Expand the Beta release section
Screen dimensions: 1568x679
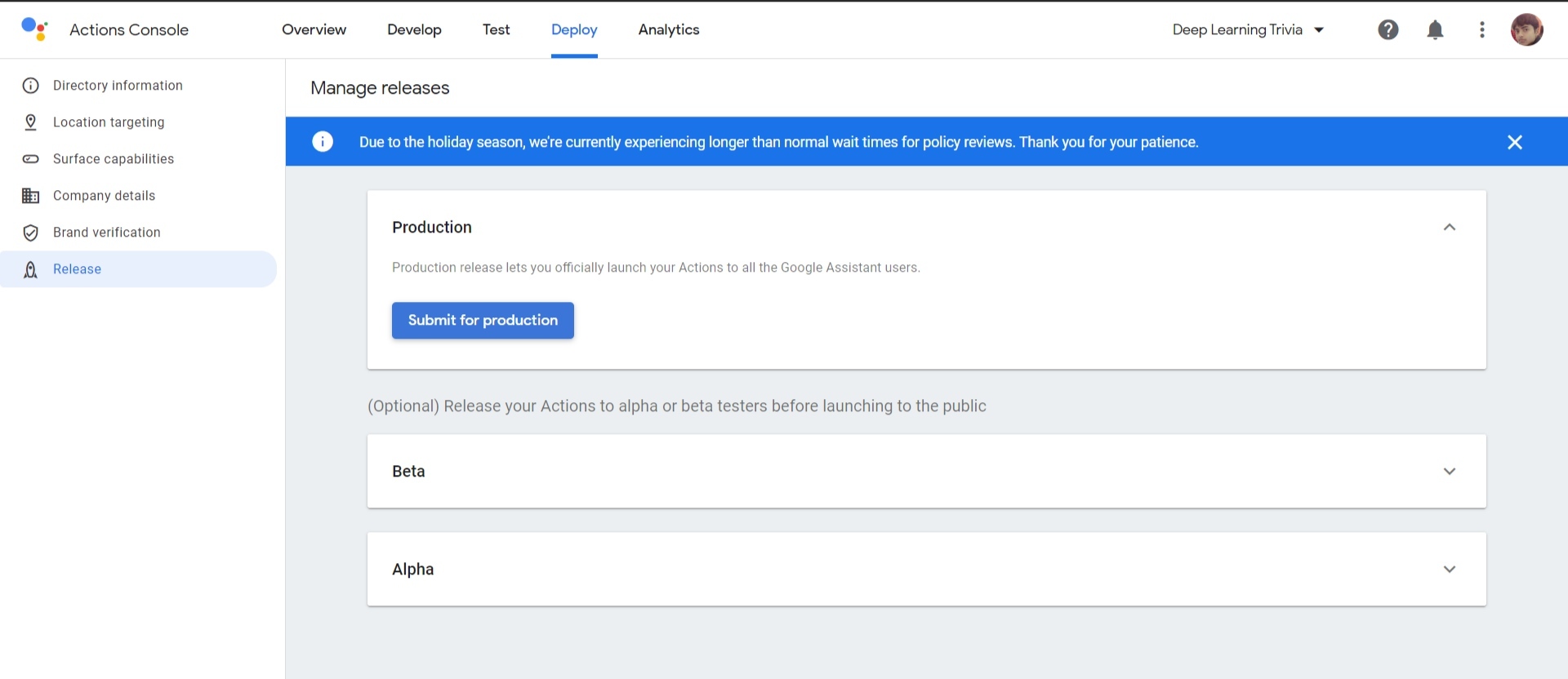(1449, 471)
